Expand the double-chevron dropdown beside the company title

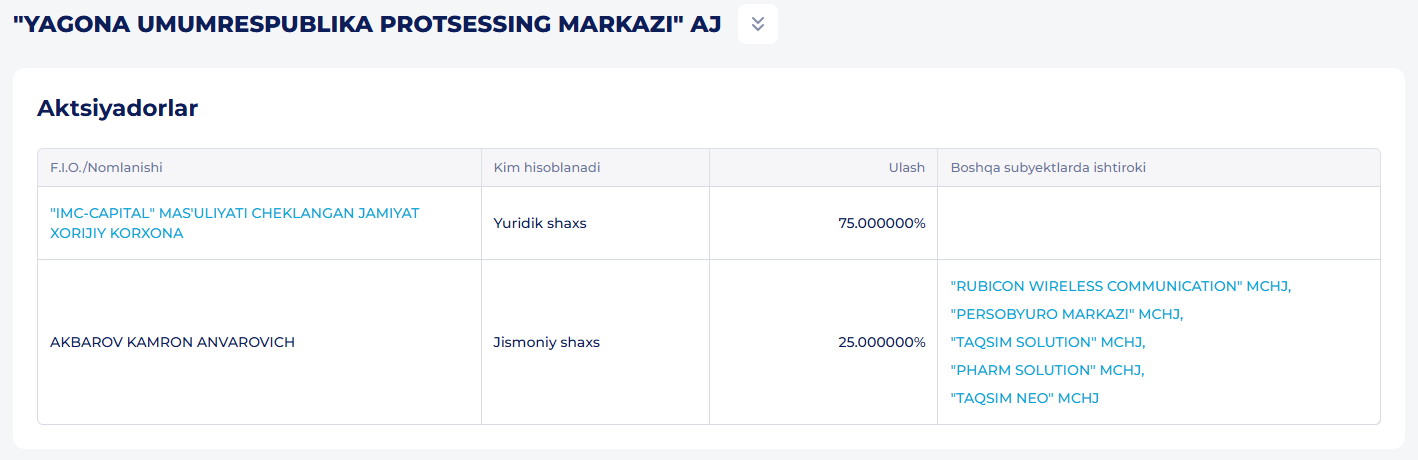[x=757, y=24]
